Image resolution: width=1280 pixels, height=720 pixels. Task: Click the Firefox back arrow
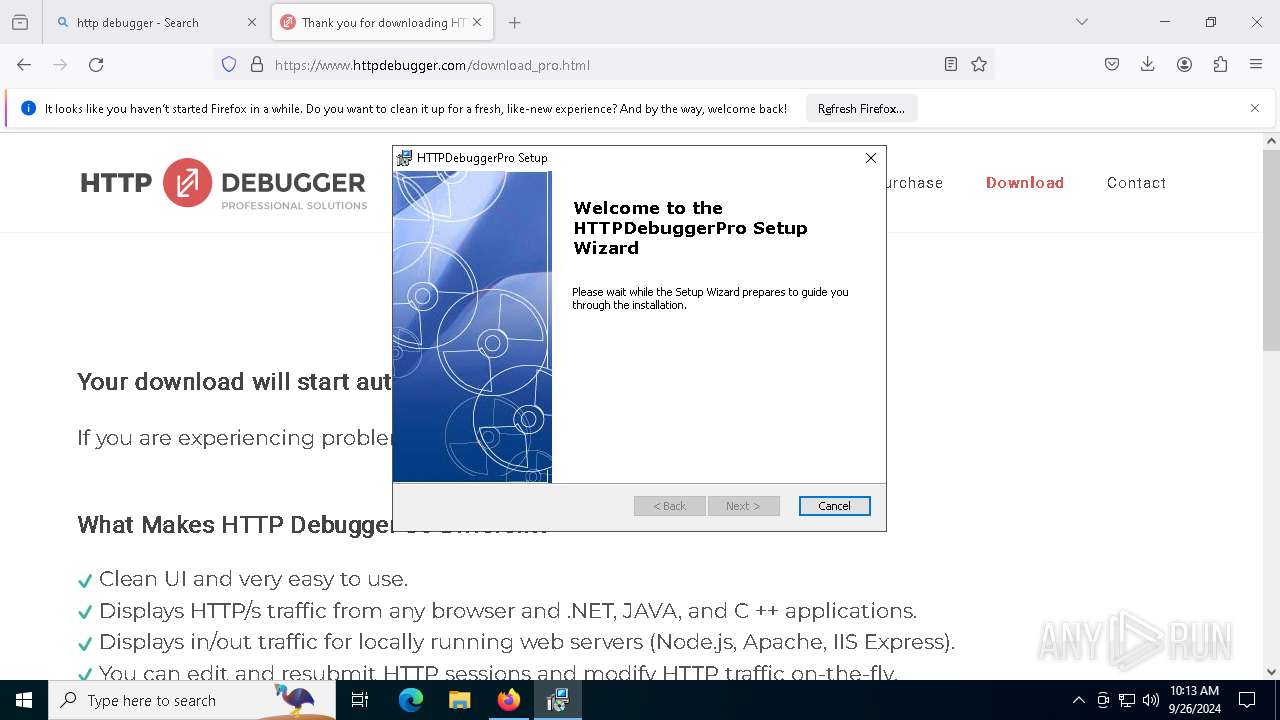coord(24,65)
